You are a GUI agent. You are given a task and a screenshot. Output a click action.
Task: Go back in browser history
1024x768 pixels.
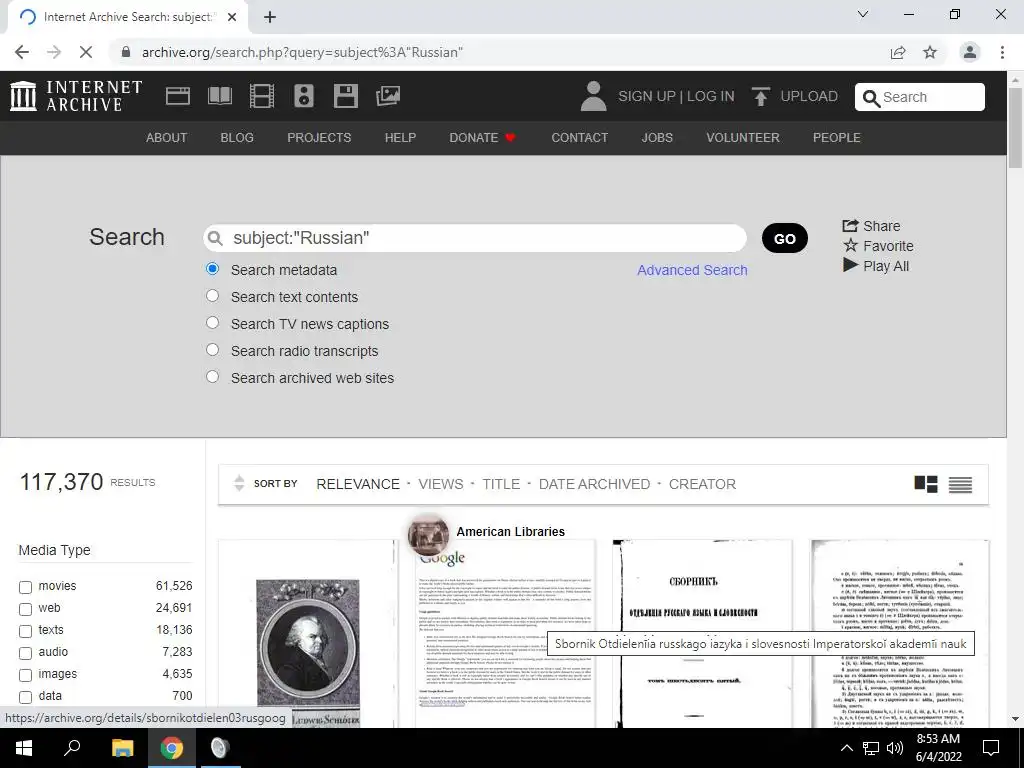pos(22,52)
